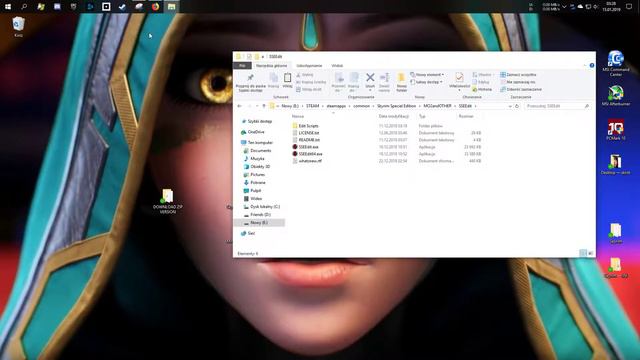Select OneDrive in navigation pane

tap(253, 132)
